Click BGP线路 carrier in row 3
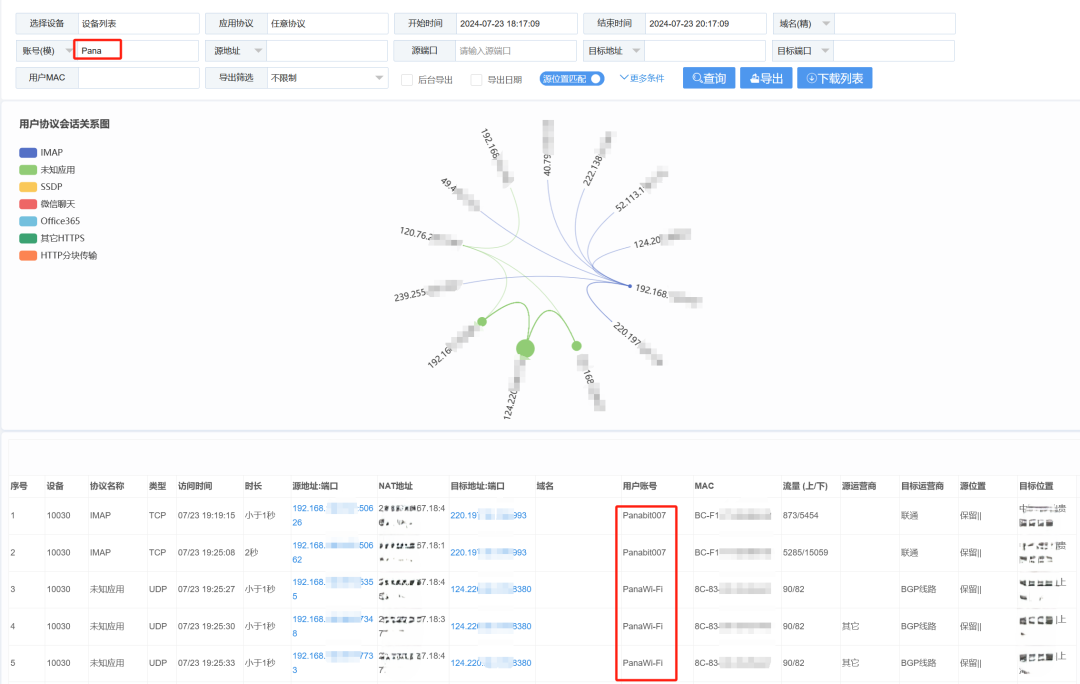This screenshot has height=684, width=1080. 918,589
